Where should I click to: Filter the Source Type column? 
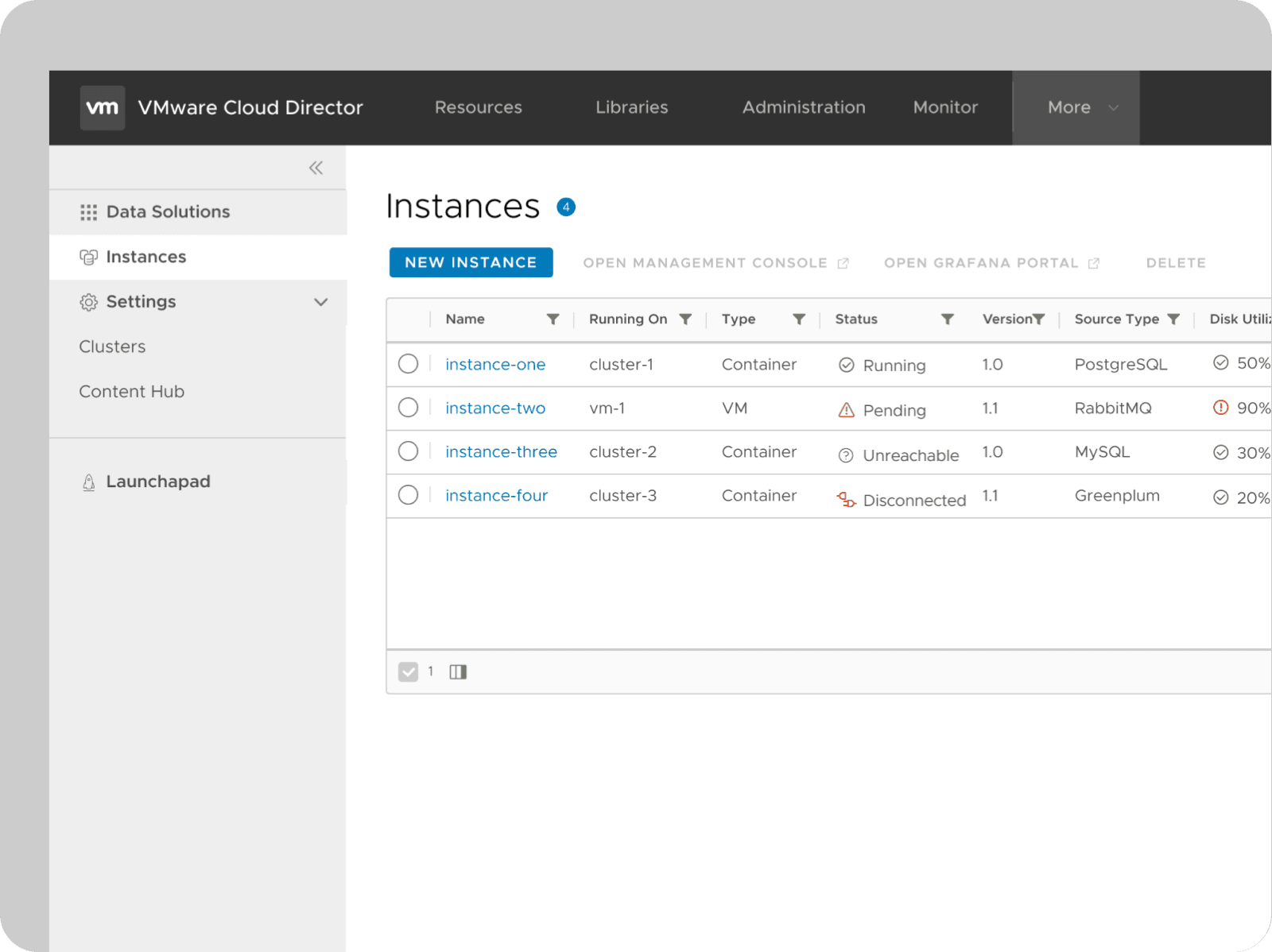(1173, 319)
